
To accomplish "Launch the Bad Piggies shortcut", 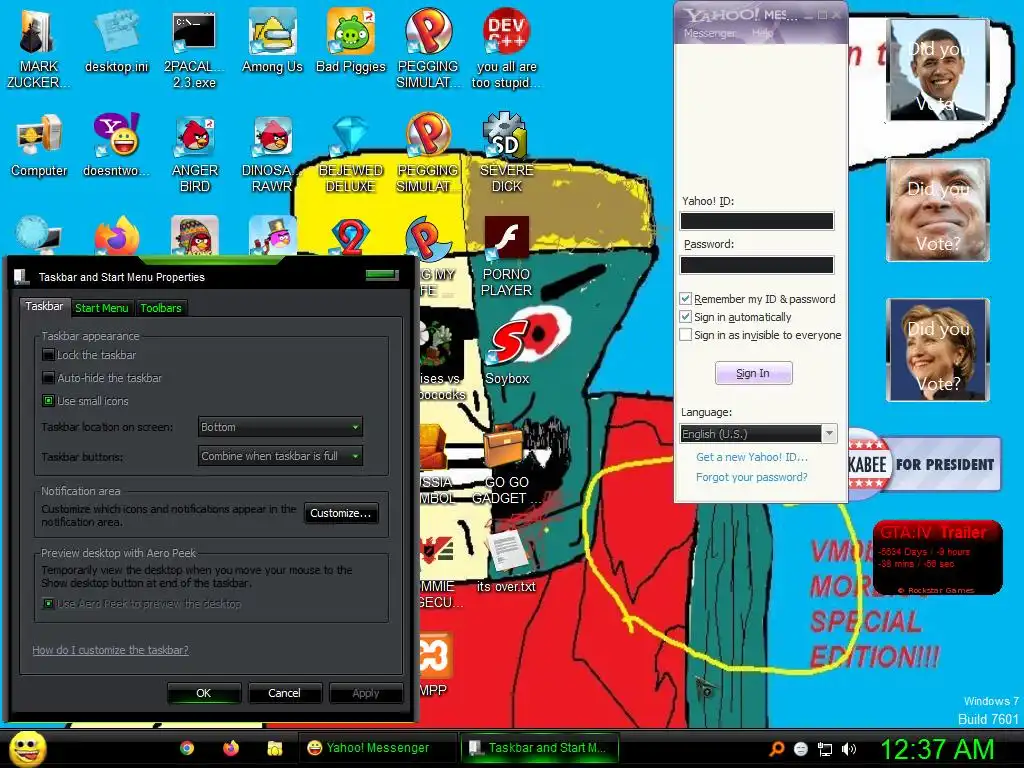I will coord(351,40).
